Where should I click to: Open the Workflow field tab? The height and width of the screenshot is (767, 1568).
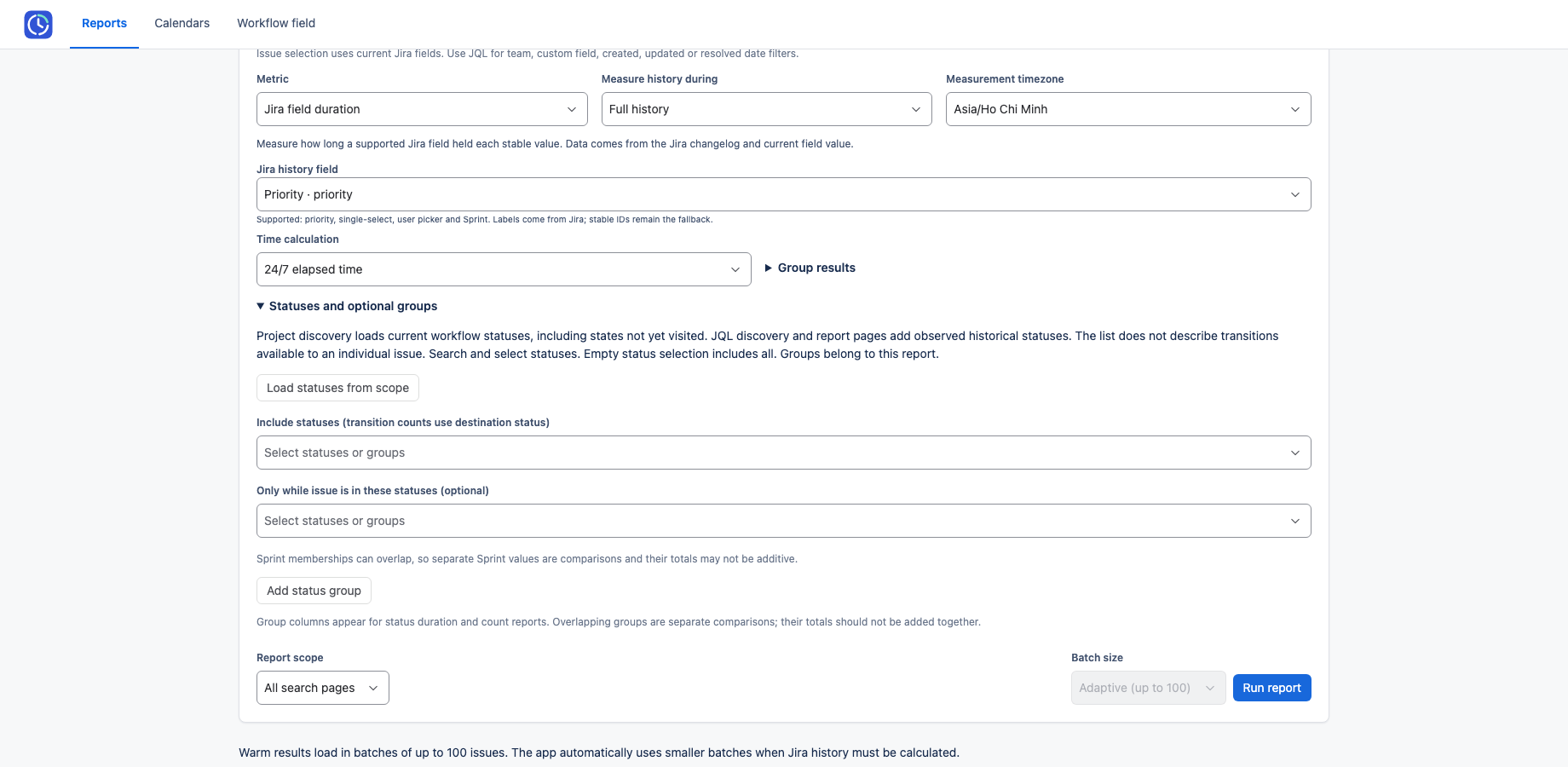[276, 23]
